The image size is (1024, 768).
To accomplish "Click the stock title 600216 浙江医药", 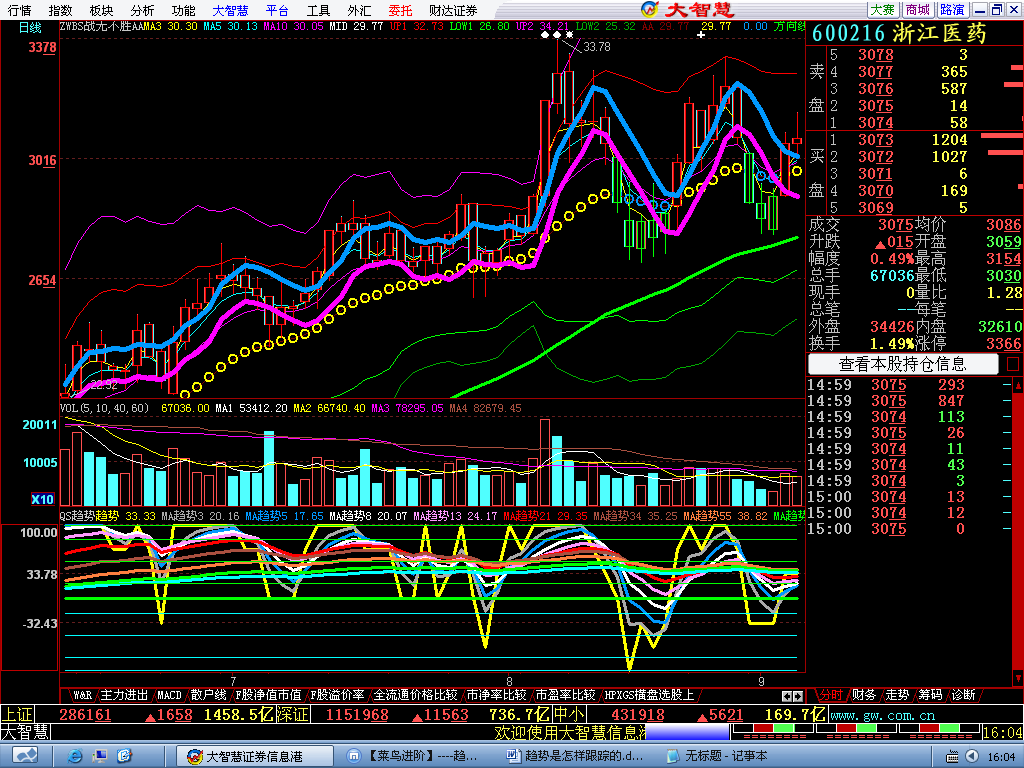I will (899, 34).
